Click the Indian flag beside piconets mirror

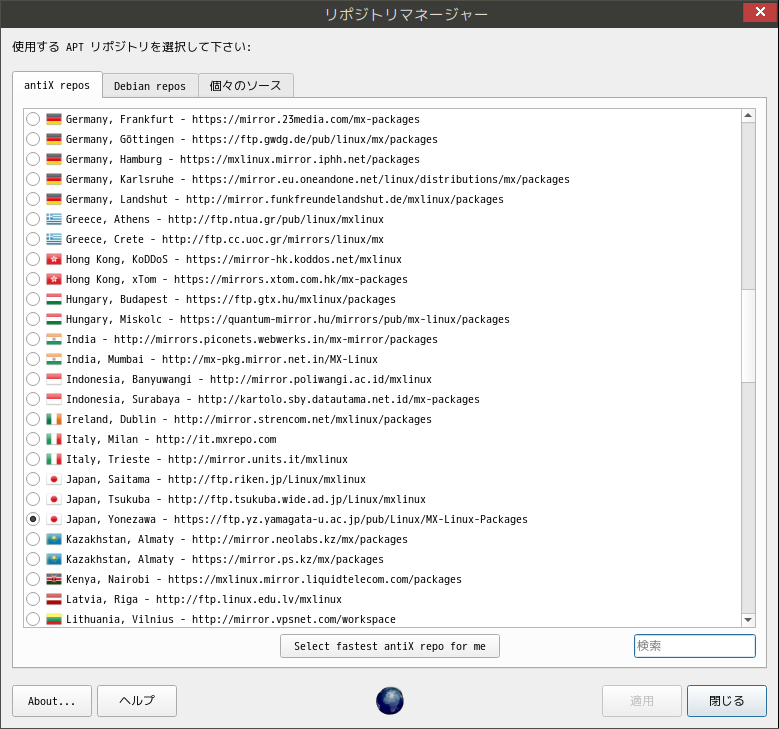[x=54, y=339]
